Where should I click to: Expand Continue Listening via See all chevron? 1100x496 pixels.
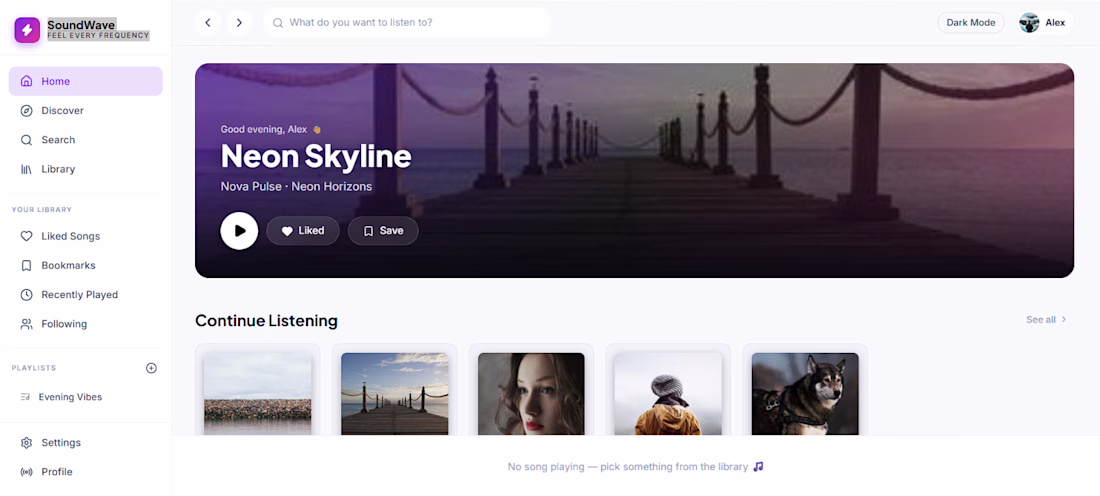point(1064,320)
